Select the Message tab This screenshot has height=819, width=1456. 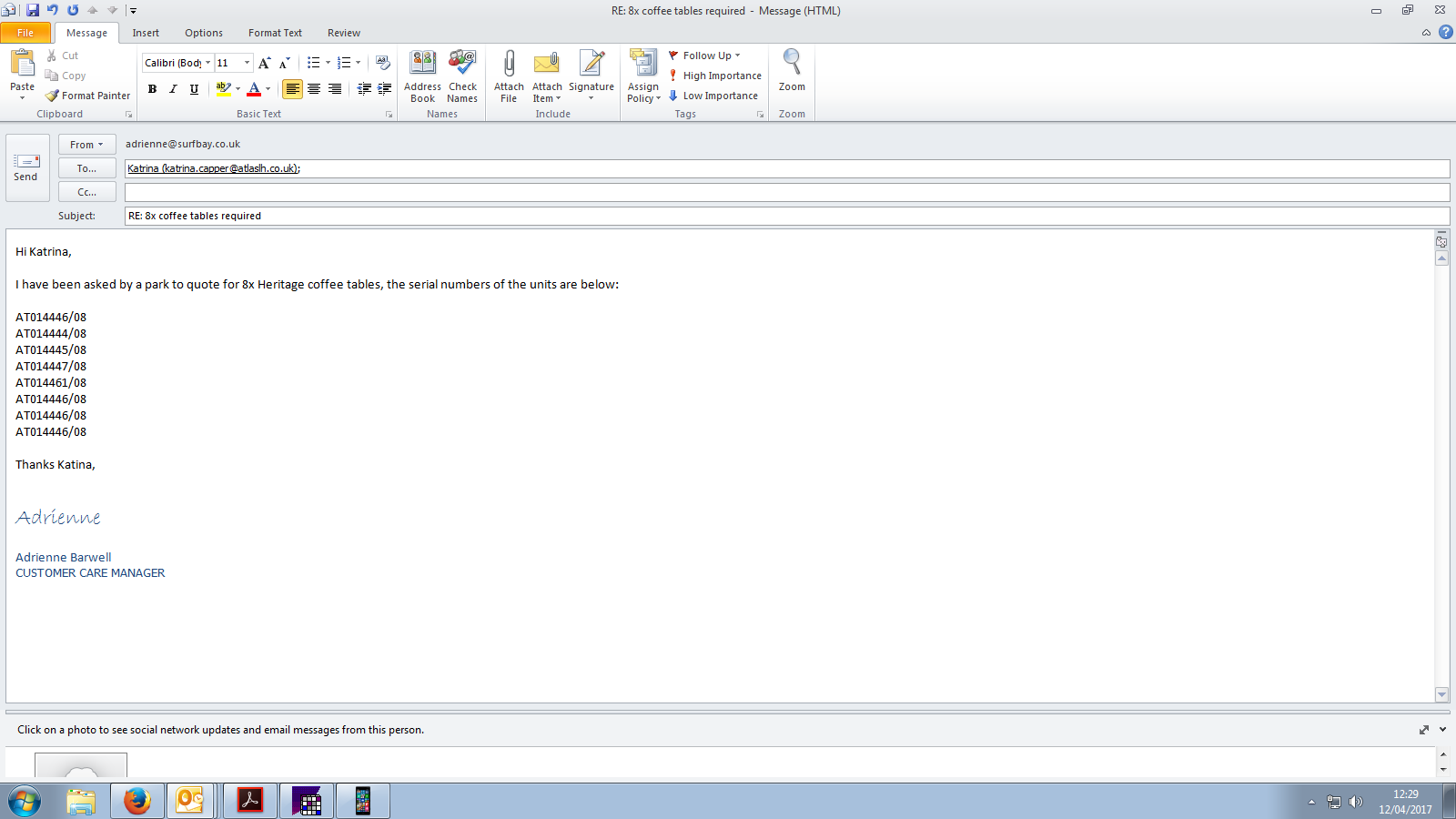(86, 33)
